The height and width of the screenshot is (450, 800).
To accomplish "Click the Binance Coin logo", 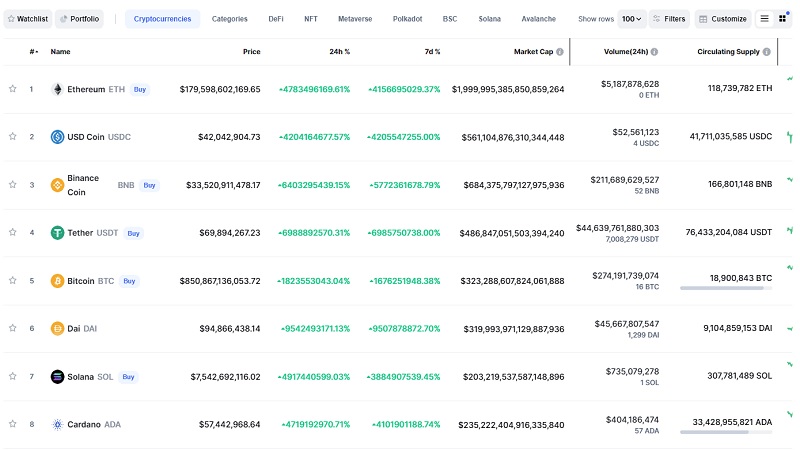I will point(57,185).
